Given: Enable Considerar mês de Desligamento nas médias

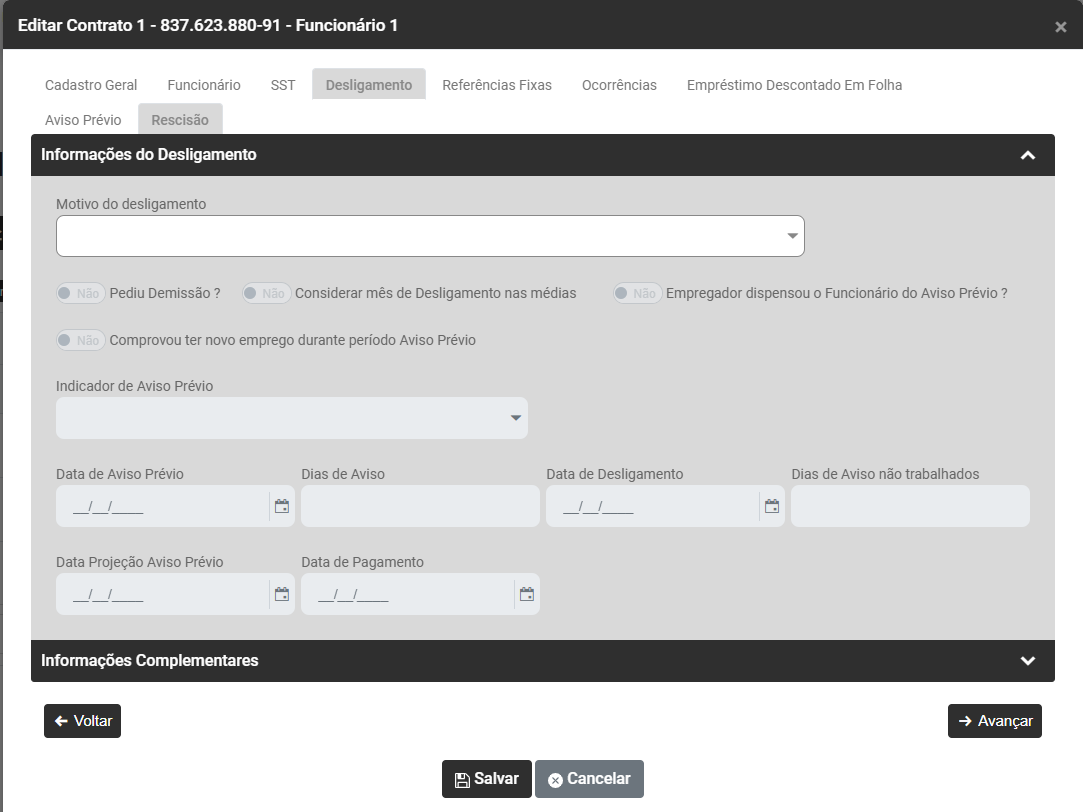Looking at the screenshot, I should pyautogui.click(x=266, y=293).
